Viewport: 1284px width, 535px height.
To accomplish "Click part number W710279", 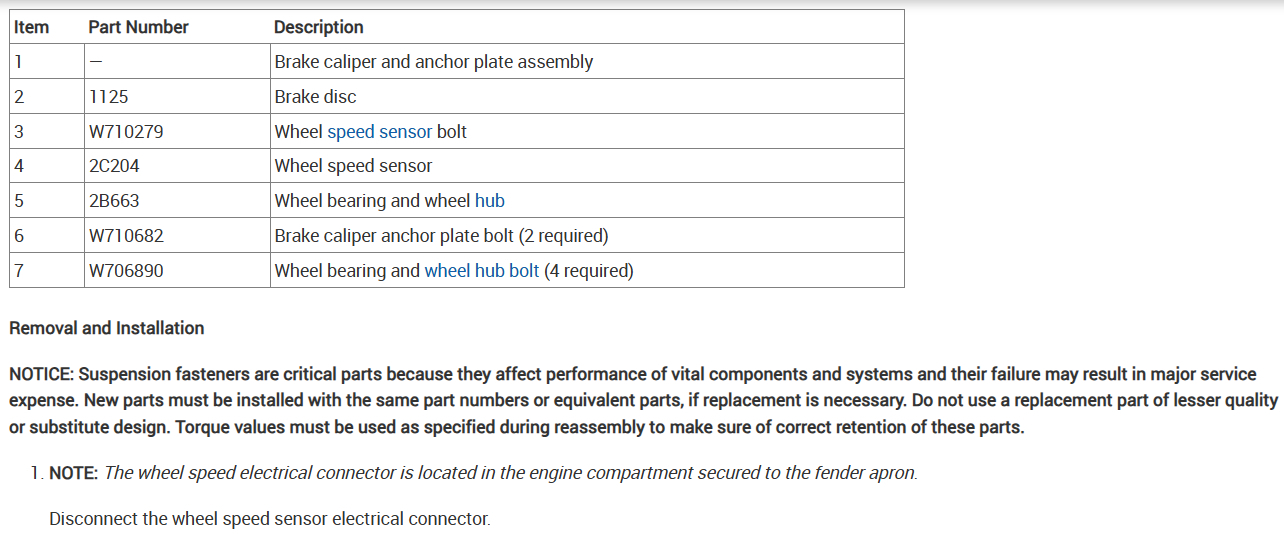I will click(126, 132).
